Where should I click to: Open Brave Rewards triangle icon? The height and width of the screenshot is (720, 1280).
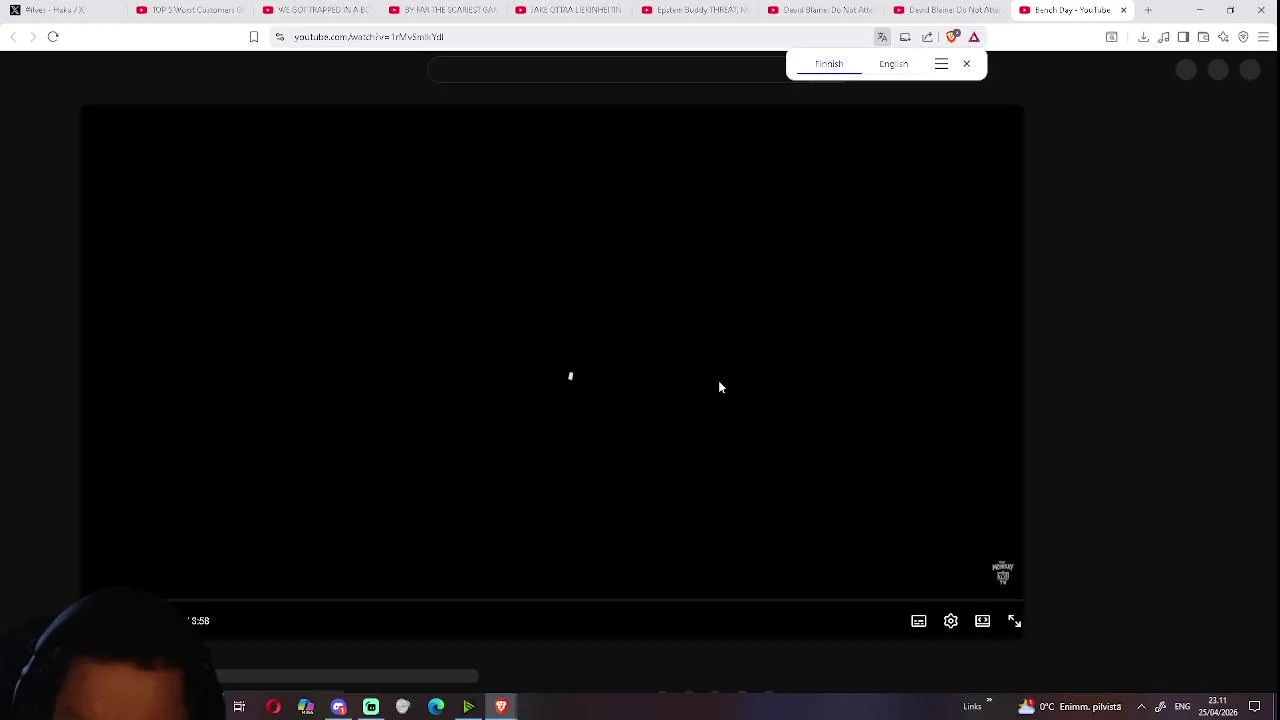point(974,37)
